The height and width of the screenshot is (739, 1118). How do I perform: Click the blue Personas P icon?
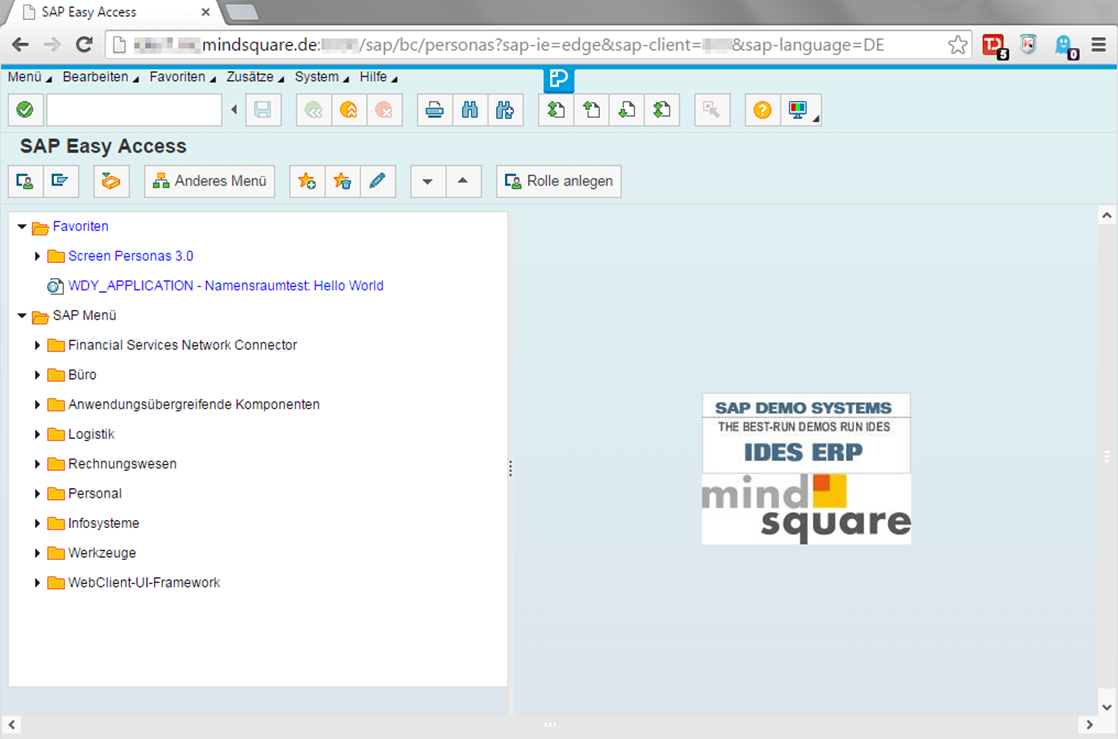[x=558, y=80]
